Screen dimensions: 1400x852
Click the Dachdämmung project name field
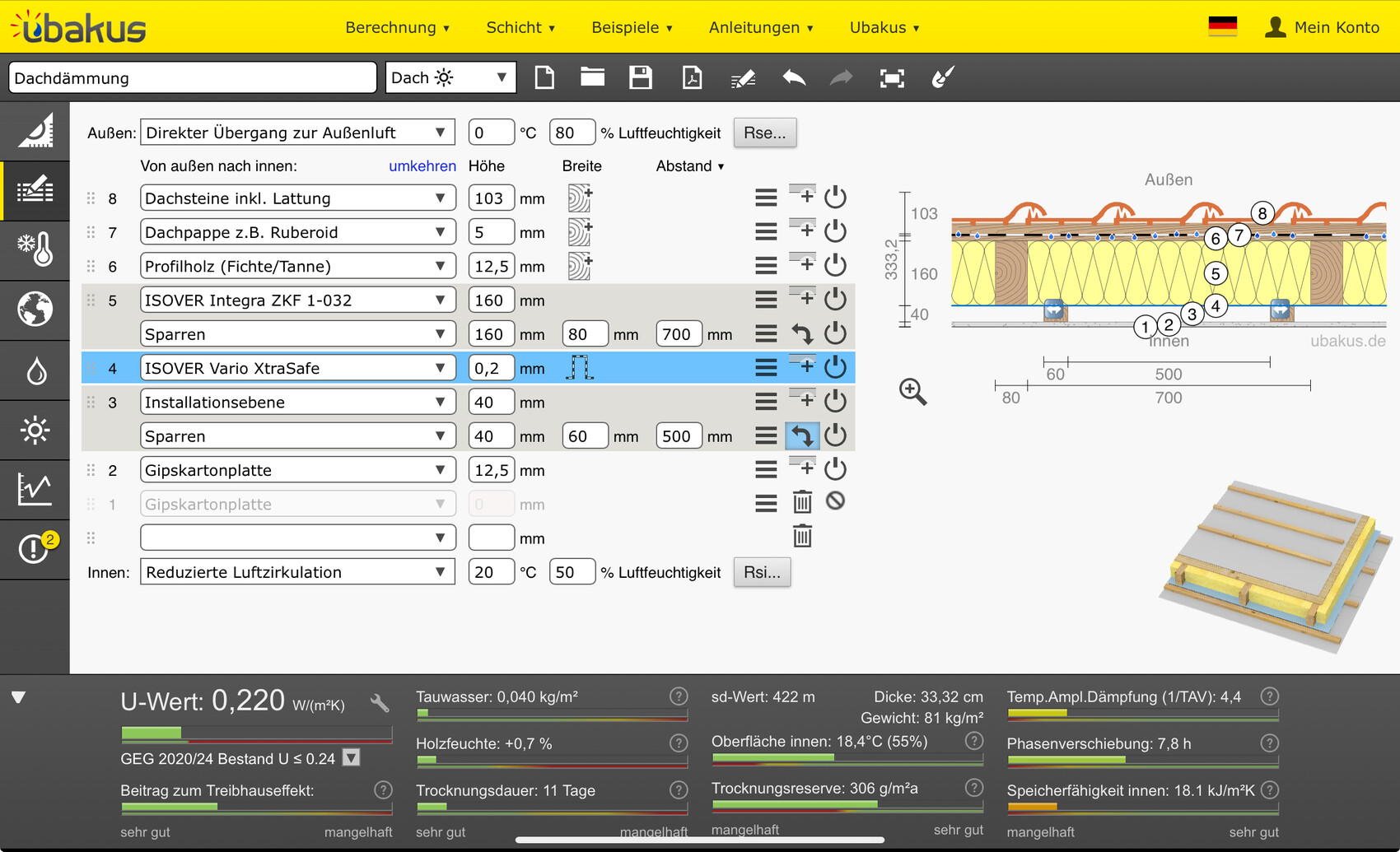[x=192, y=78]
